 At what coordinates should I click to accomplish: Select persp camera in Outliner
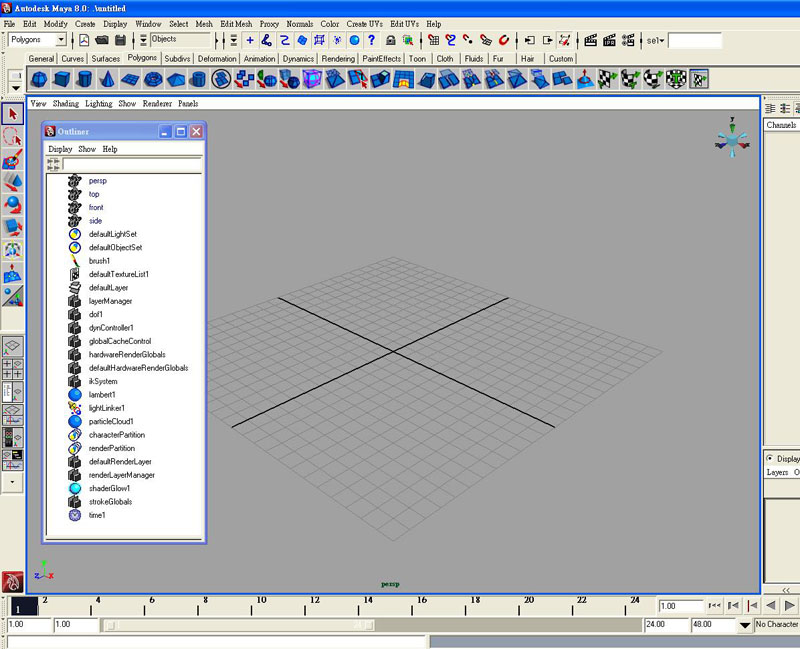[97, 181]
